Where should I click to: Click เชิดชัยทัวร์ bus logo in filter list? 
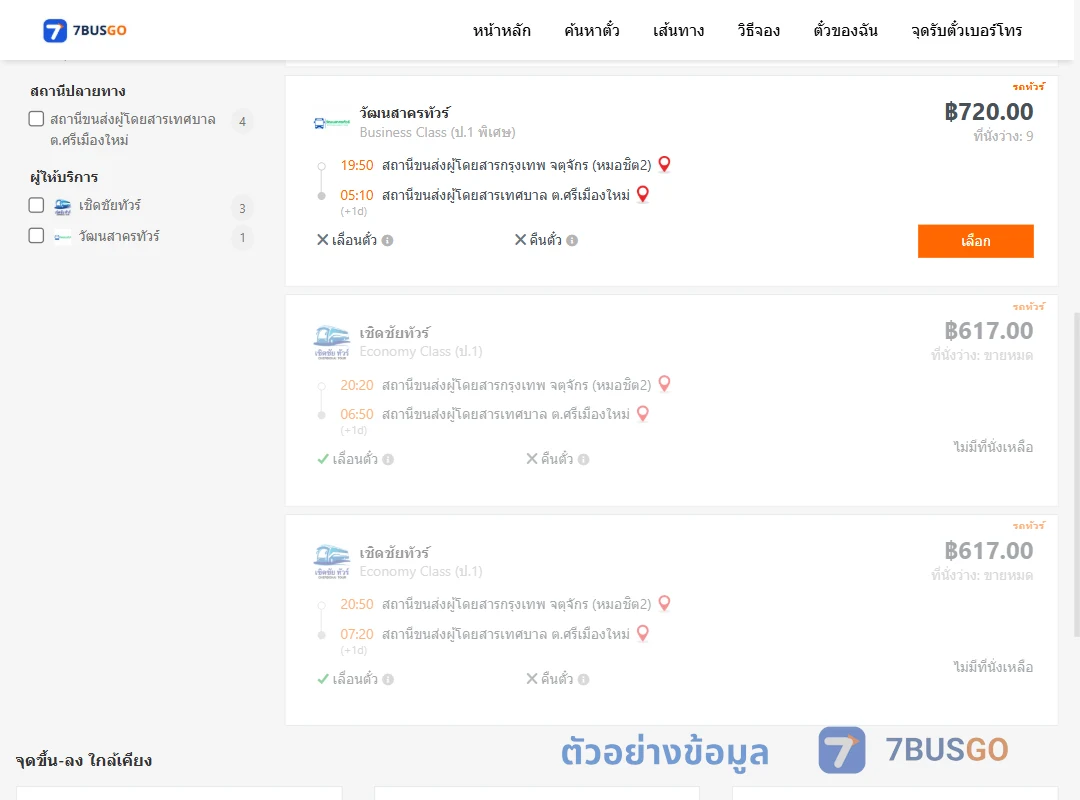click(63, 206)
